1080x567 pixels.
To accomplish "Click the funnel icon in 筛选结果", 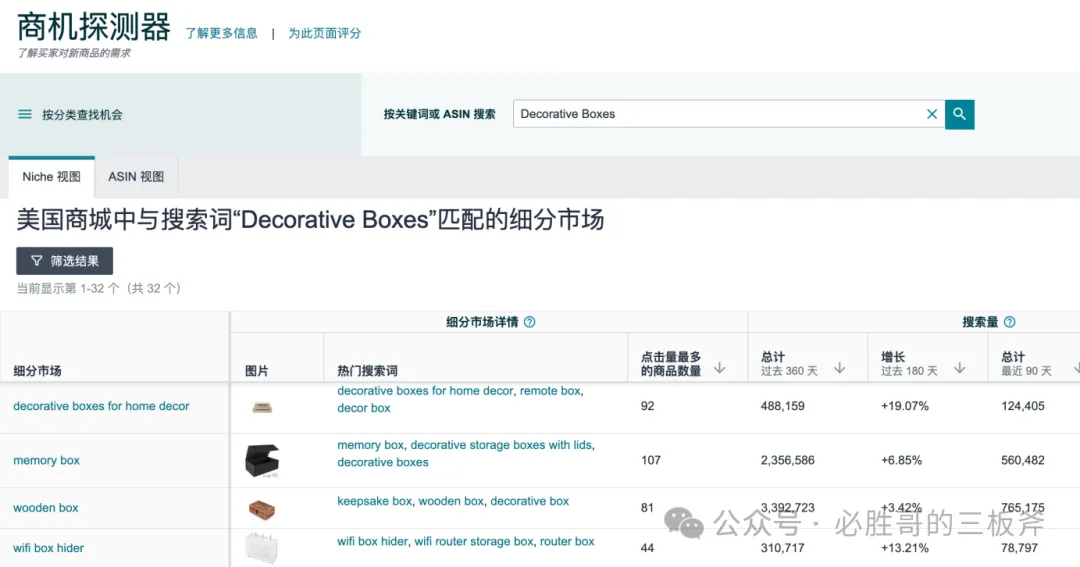I will pos(37,261).
